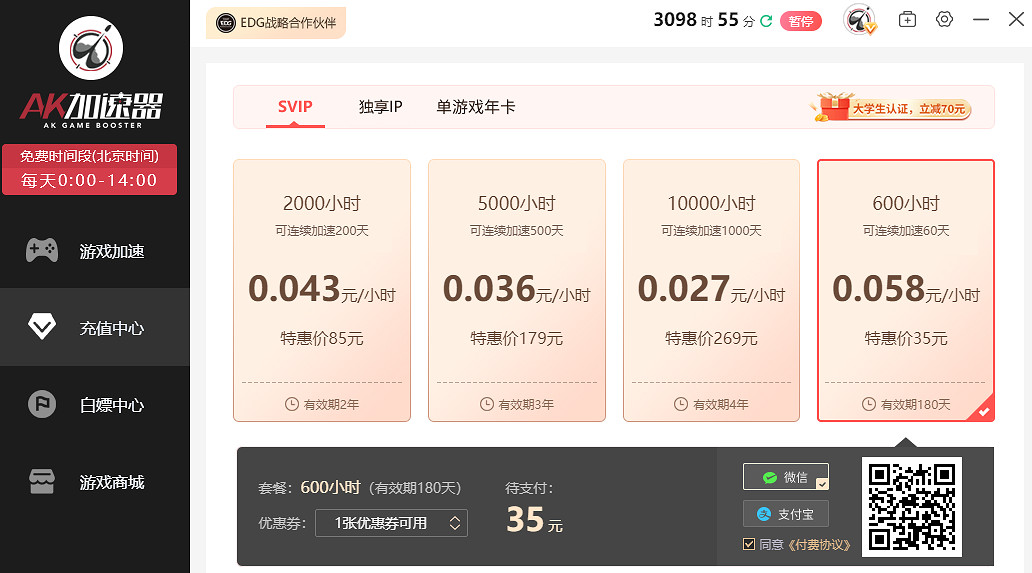
Task: Click the selected checkmark on 600小时 card
Action: (x=983, y=411)
